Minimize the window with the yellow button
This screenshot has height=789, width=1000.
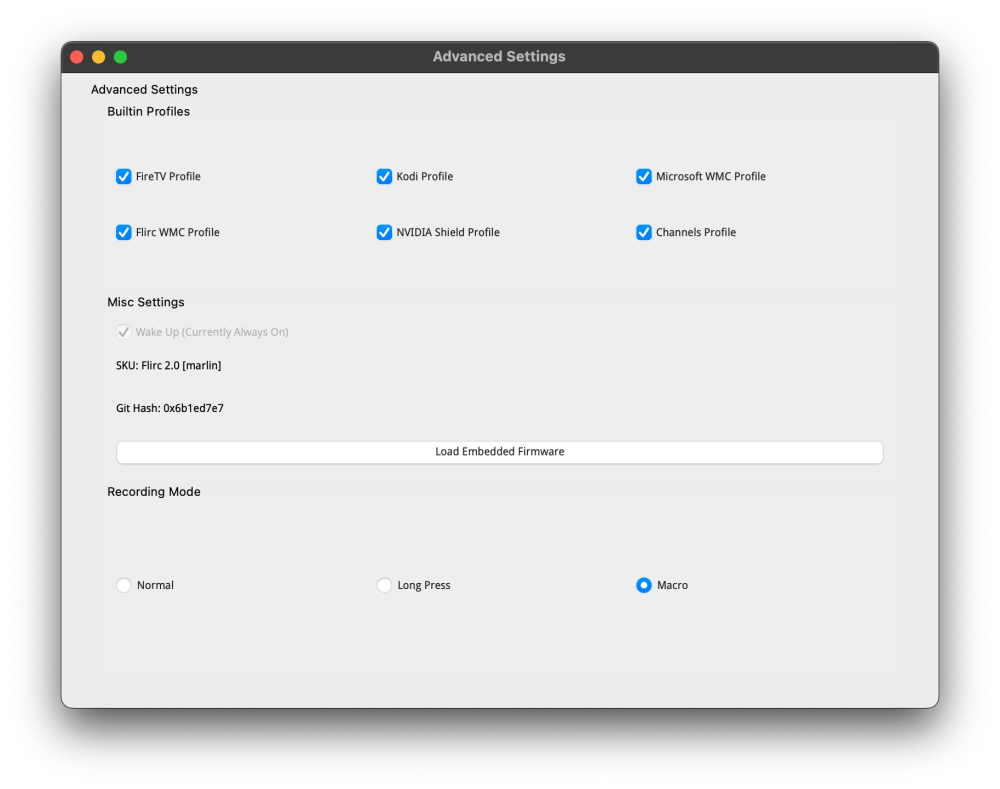coord(99,57)
